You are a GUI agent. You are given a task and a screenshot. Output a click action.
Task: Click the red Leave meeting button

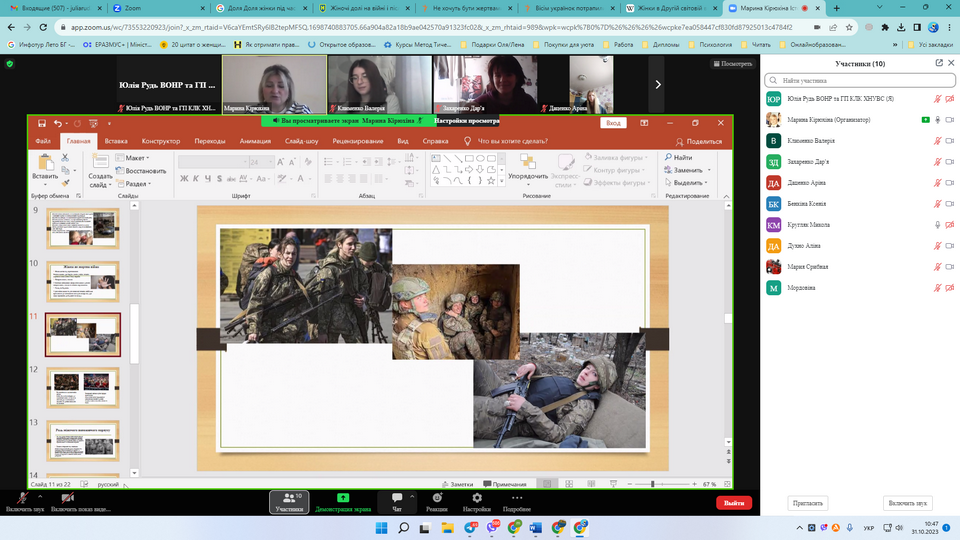coord(733,503)
